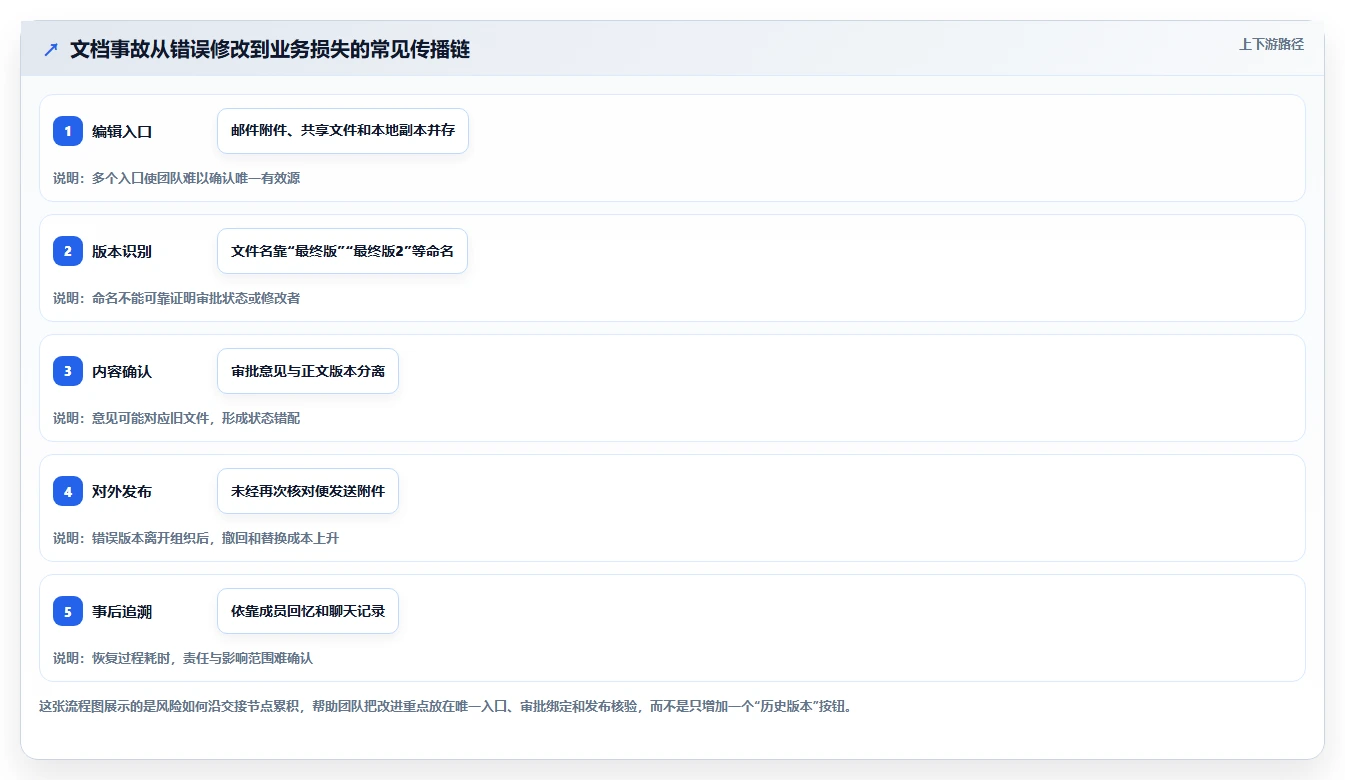Click step number badge 4
The width and height of the screenshot is (1345, 780).
coord(68,491)
